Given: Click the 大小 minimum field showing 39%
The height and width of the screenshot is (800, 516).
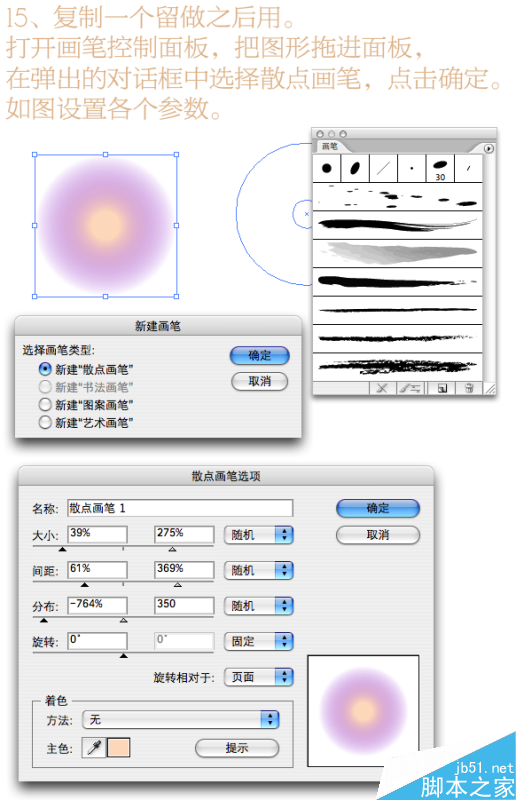Looking at the screenshot, I should pyautogui.click(x=97, y=534).
